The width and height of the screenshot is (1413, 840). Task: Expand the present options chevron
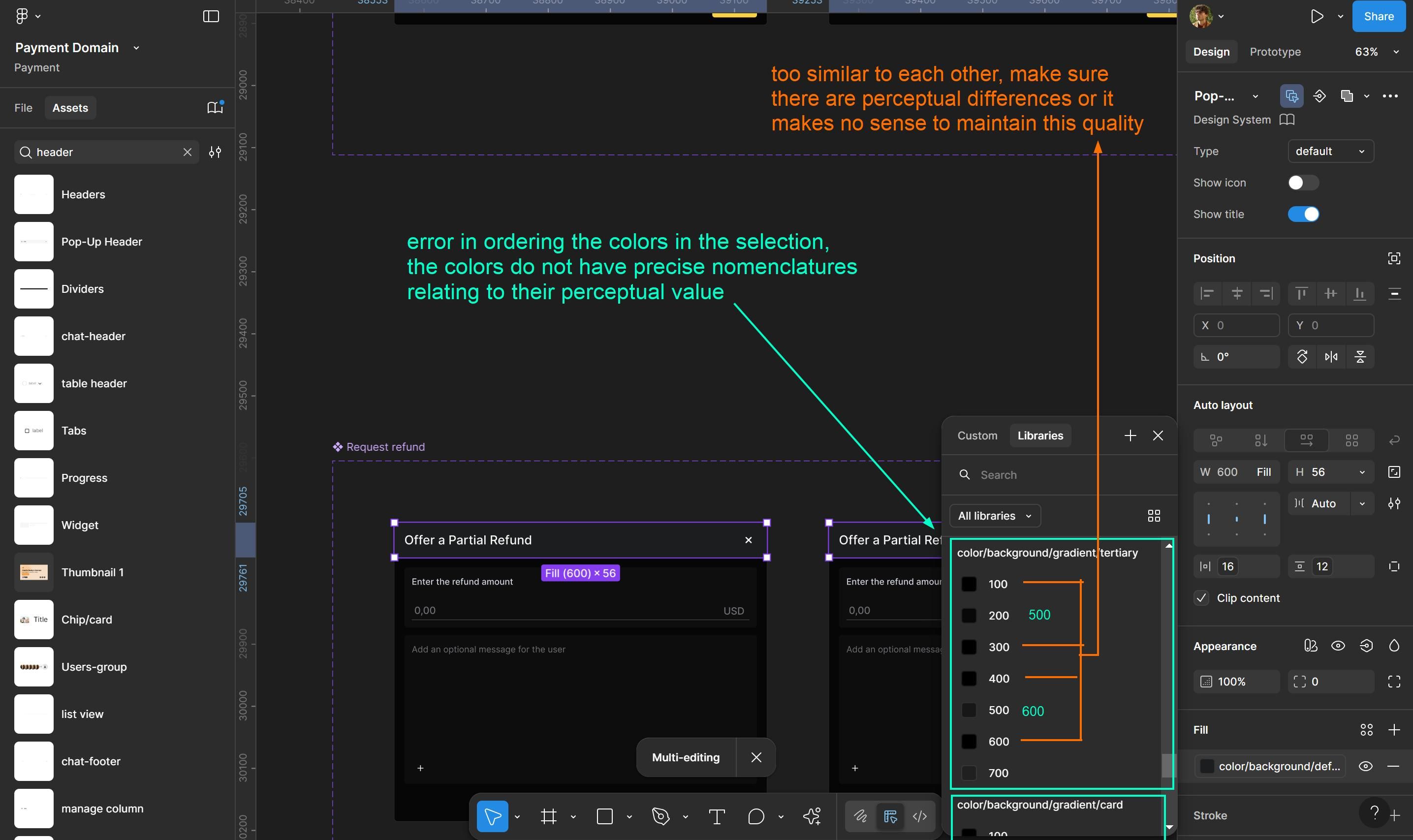tap(1340, 17)
